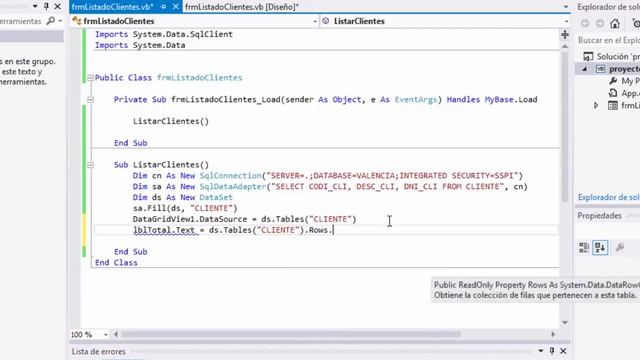The height and width of the screenshot is (360, 640).
Task: Click the horizontal scrollbar thumb
Action: (291, 334)
